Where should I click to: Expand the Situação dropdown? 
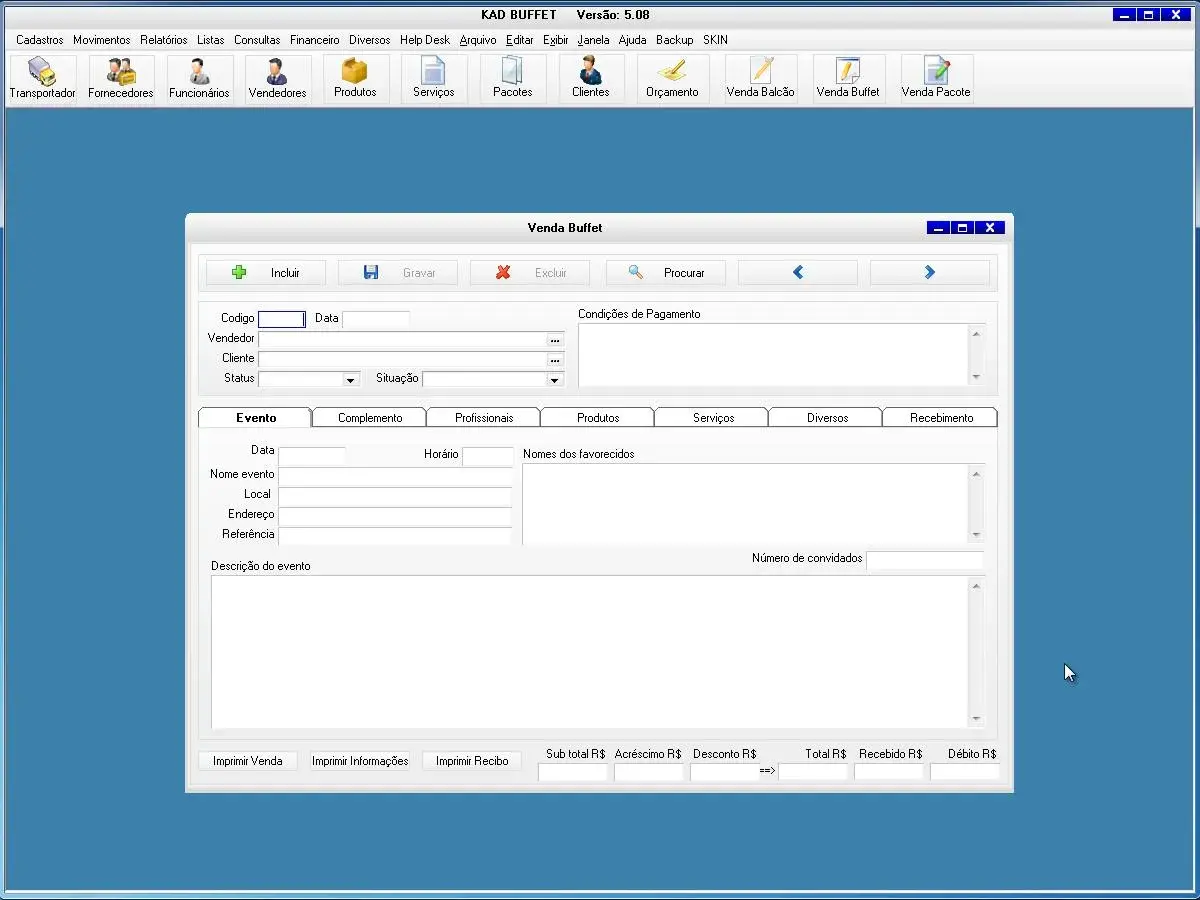tap(554, 380)
